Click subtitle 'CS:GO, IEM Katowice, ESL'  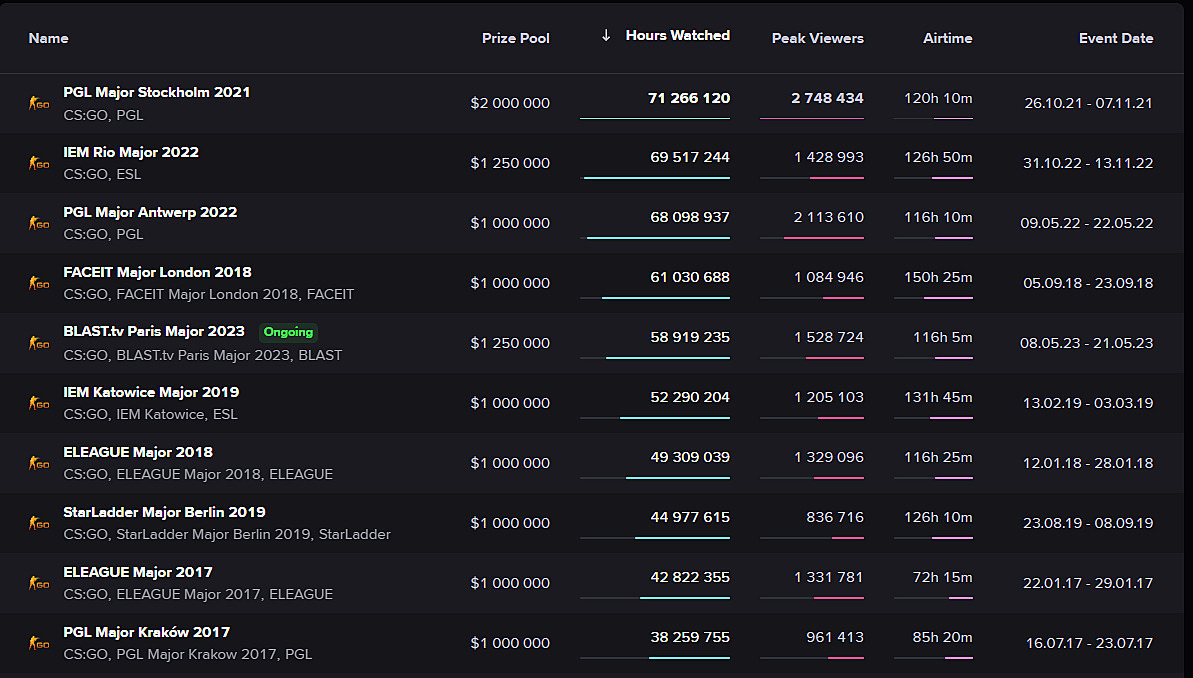(151, 415)
